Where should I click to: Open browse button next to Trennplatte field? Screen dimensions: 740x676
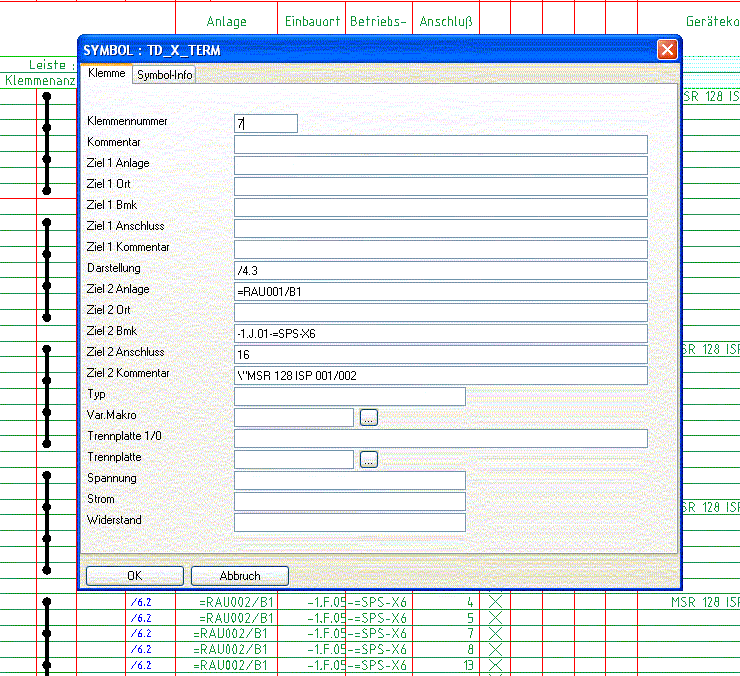pos(369,459)
